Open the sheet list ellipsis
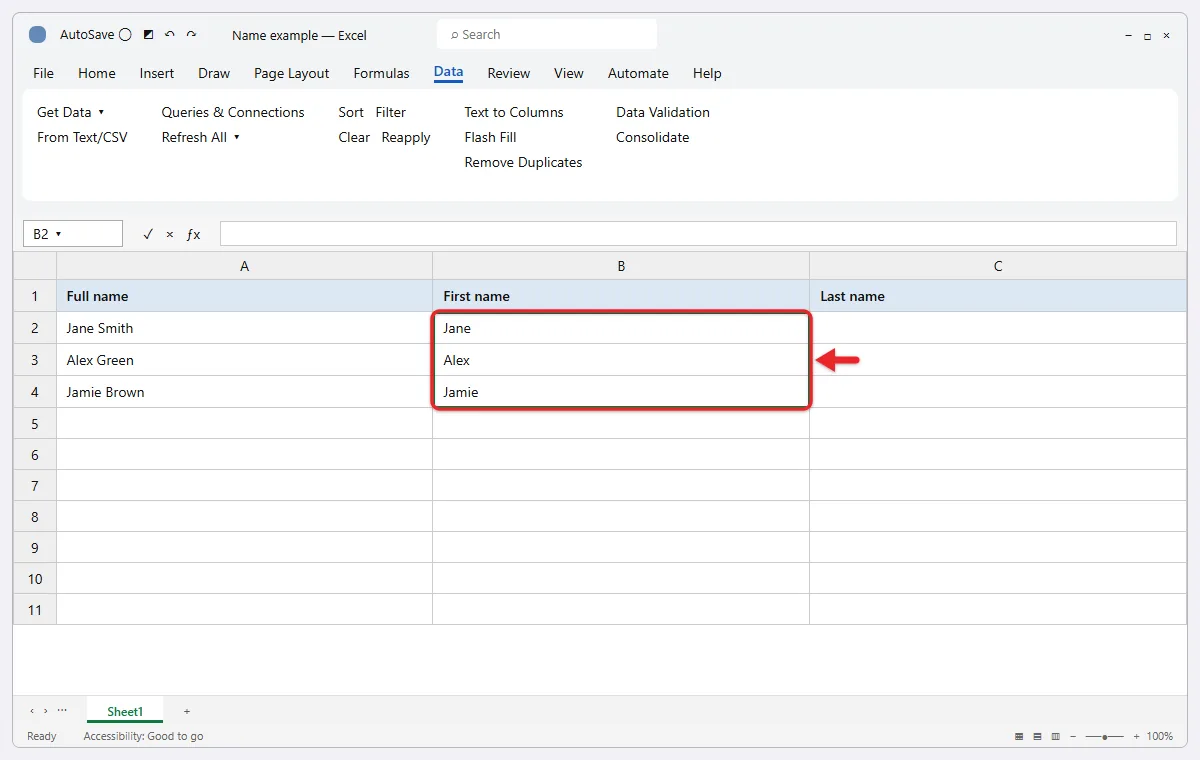 (62, 710)
